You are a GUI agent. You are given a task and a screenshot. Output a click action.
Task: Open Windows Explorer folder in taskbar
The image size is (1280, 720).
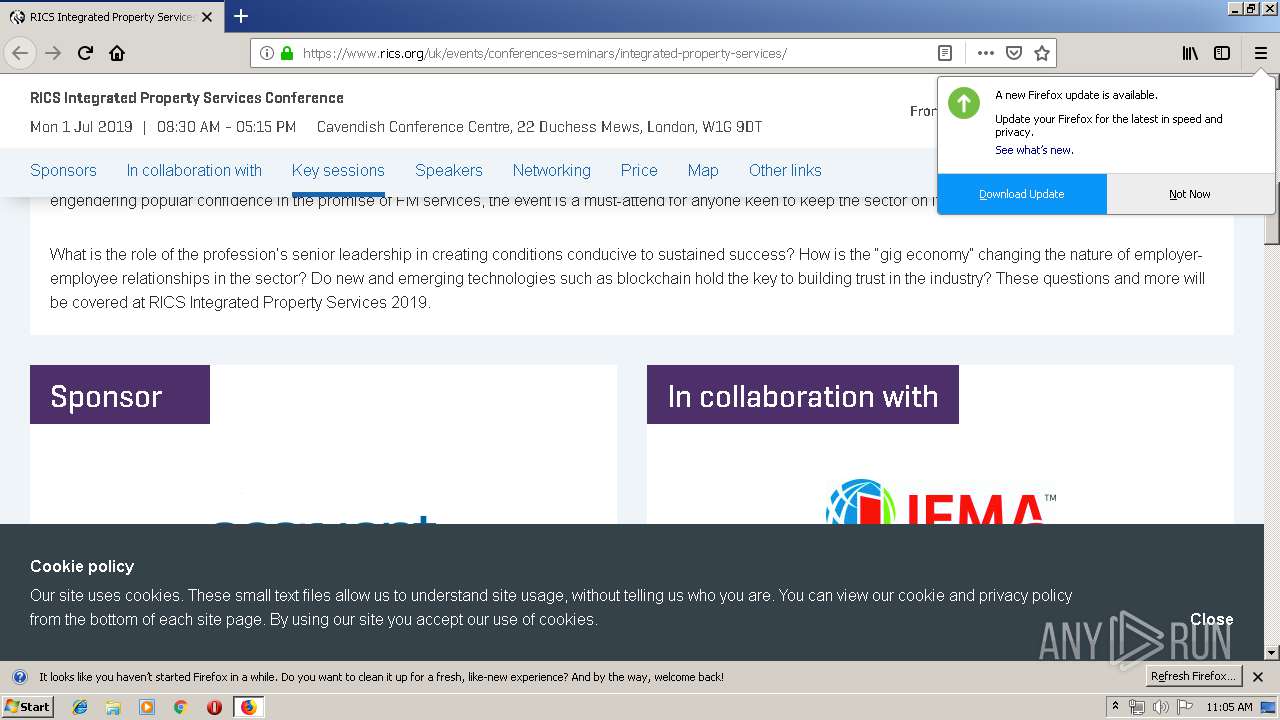coord(113,707)
